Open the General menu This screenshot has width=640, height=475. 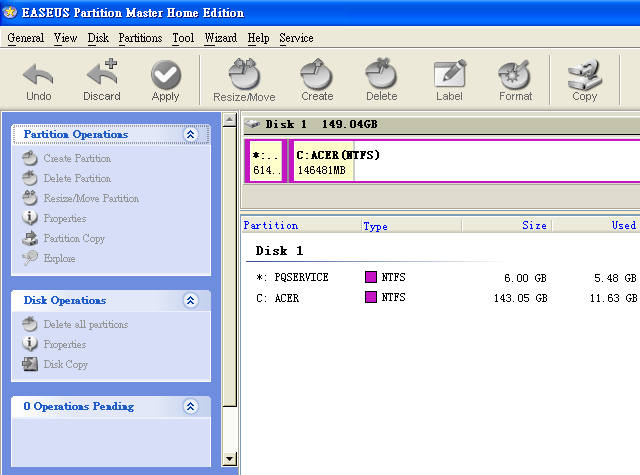(26, 38)
